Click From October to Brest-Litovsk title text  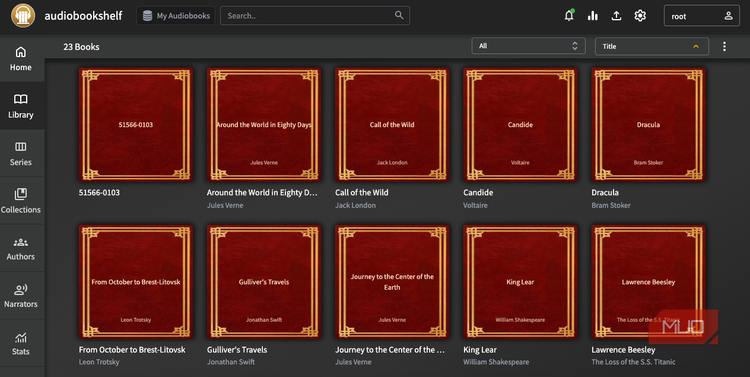[132, 350]
